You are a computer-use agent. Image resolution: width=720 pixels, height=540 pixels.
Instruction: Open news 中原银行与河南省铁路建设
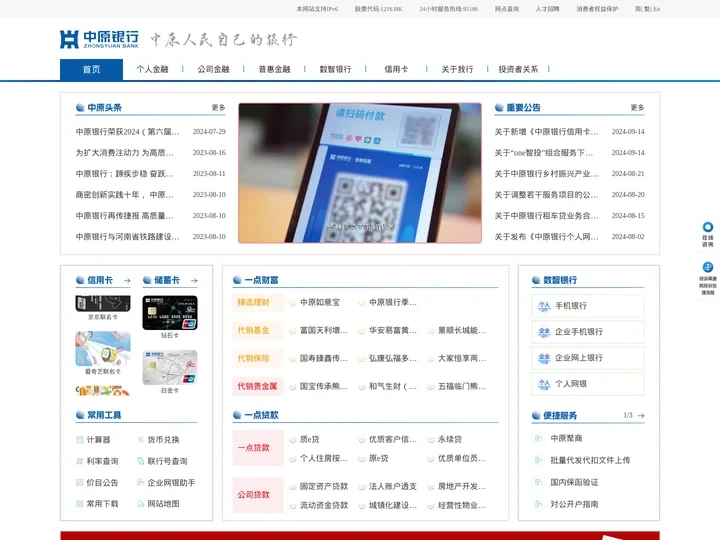tap(128, 237)
